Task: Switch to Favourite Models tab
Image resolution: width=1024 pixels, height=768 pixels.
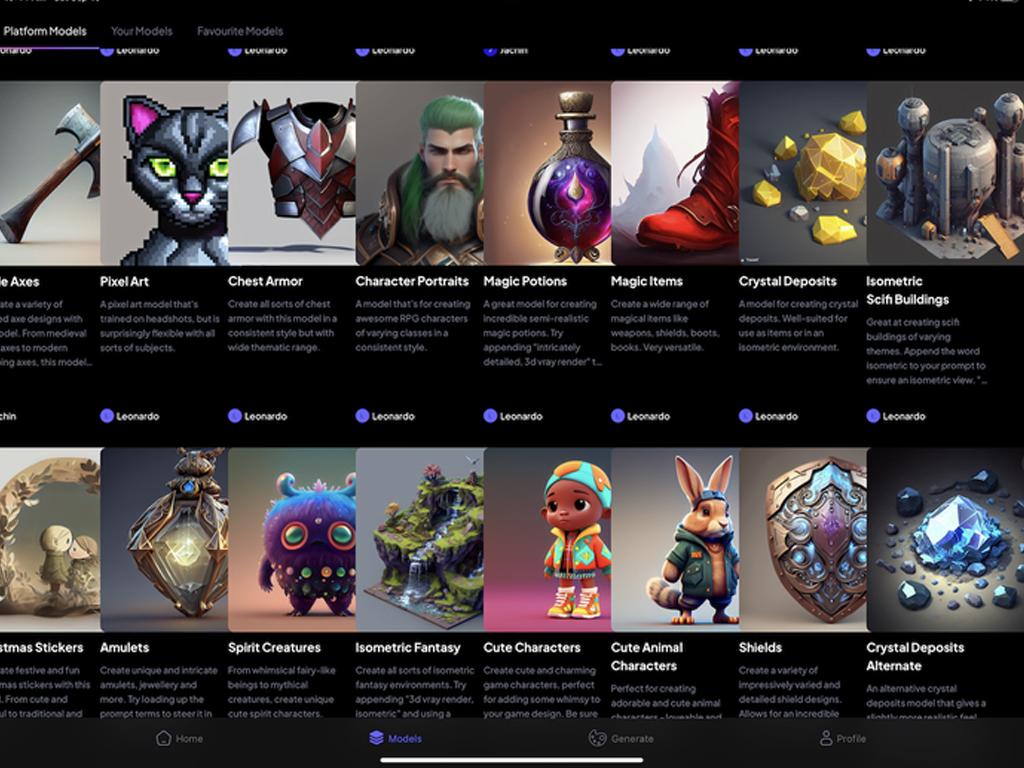Action: 240,31
